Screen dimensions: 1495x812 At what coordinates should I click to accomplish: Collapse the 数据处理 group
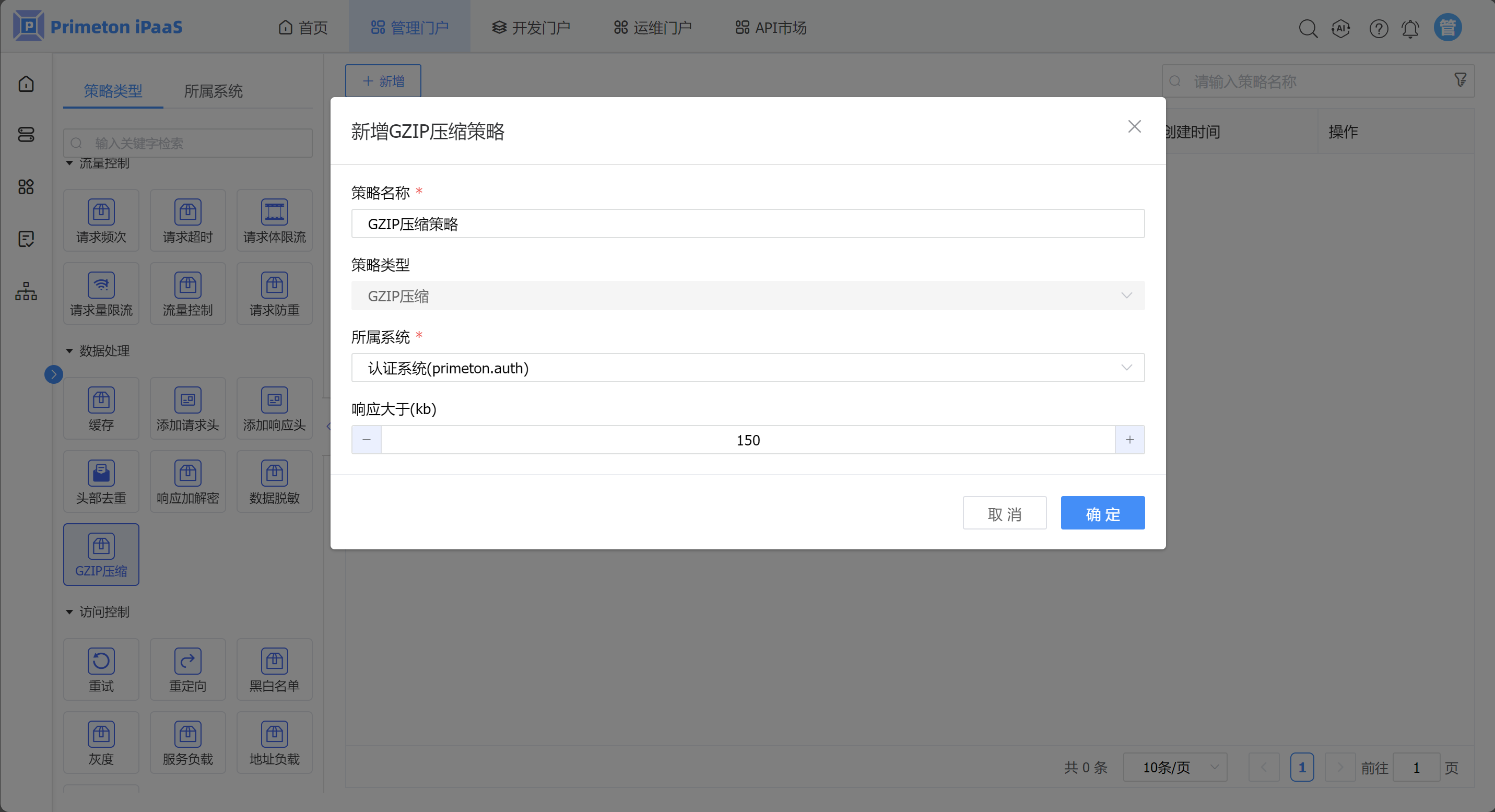pyautogui.click(x=69, y=350)
